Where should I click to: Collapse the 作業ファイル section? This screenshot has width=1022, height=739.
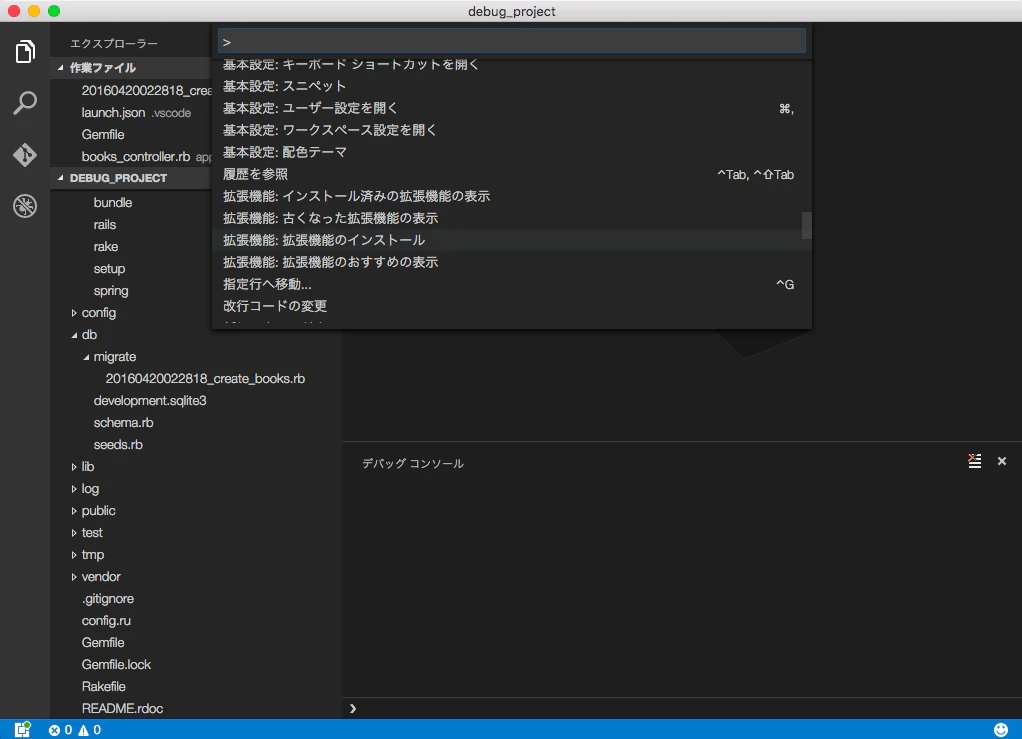tap(61, 68)
